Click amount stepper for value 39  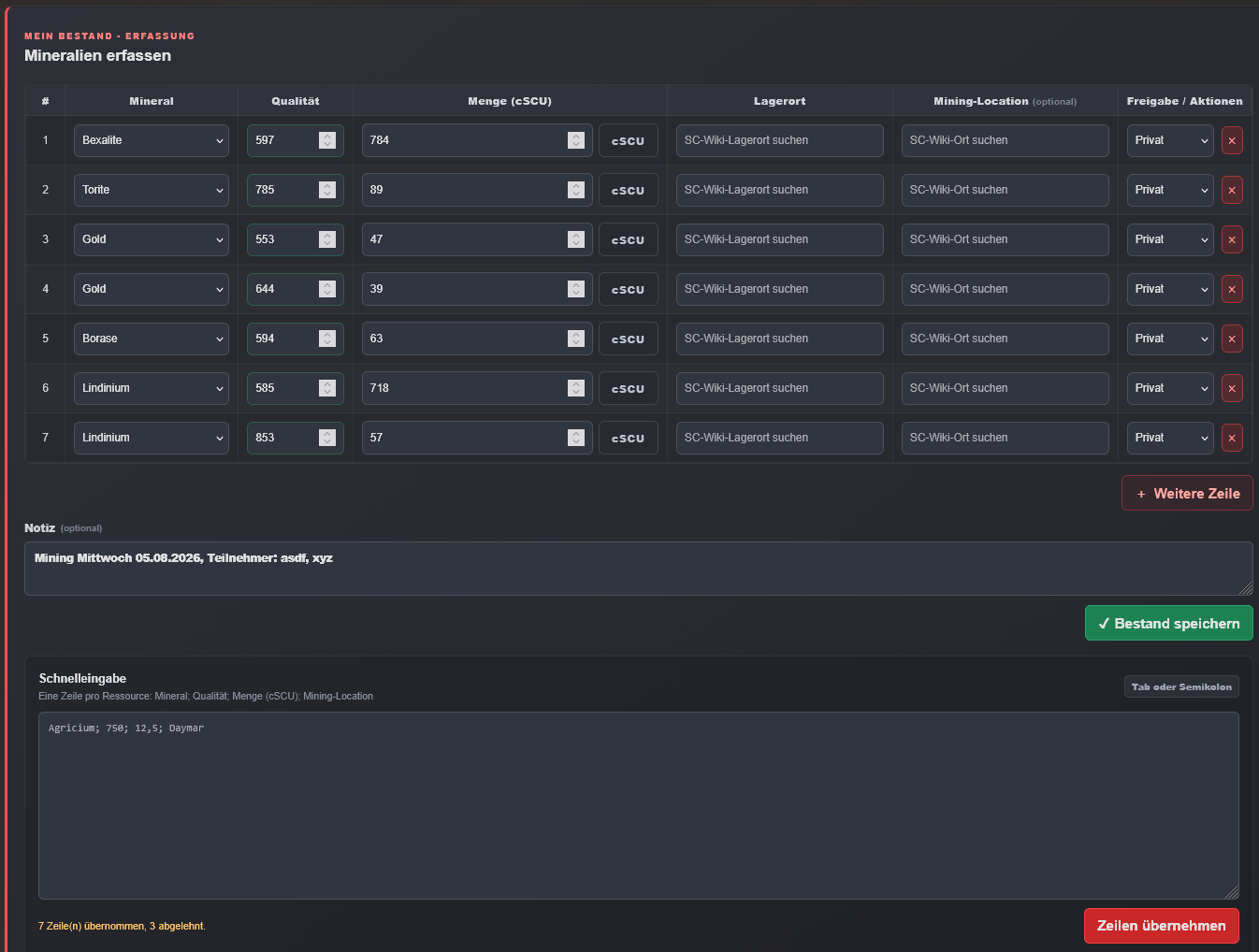pyautogui.click(x=576, y=289)
